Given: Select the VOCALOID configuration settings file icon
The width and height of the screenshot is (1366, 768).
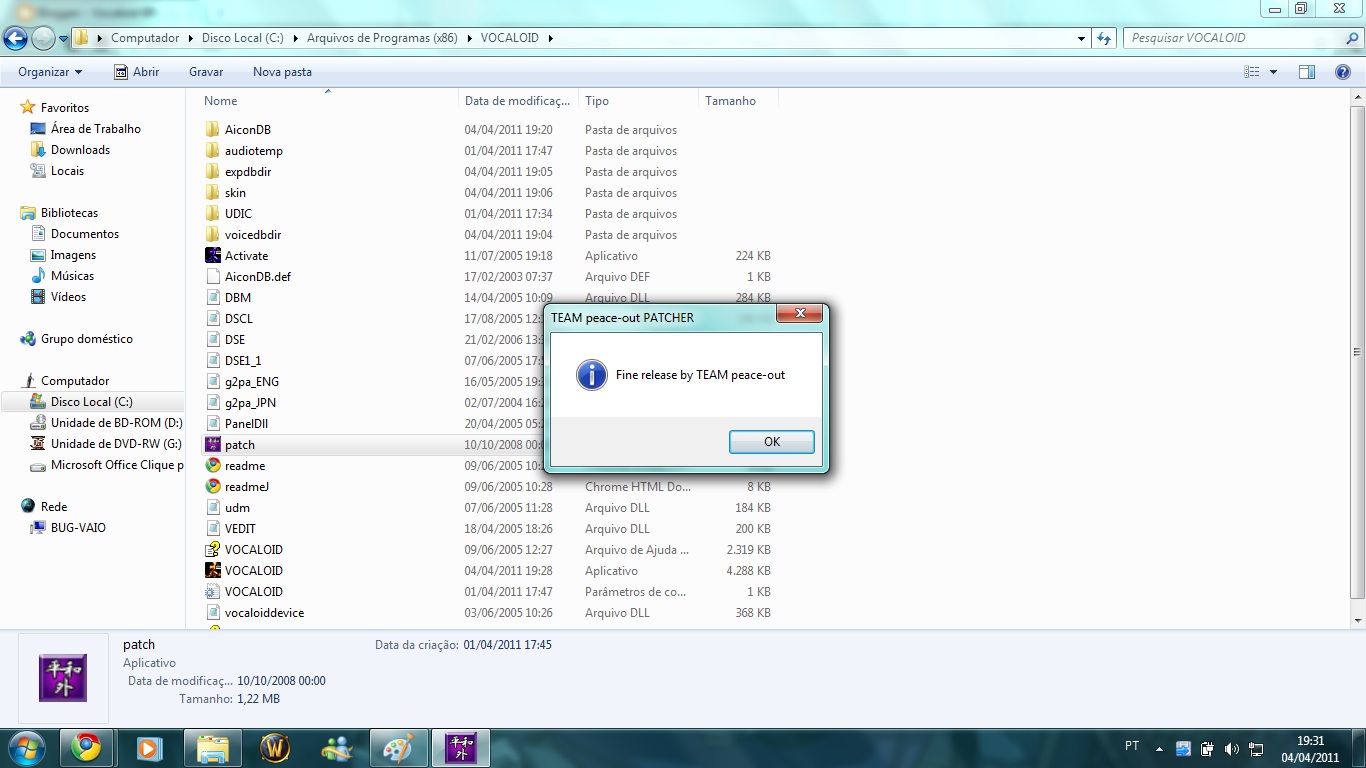Looking at the screenshot, I should click(212, 592).
